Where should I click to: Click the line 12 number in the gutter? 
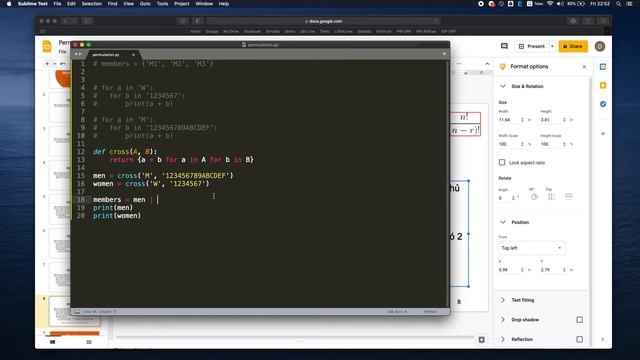pos(81,151)
